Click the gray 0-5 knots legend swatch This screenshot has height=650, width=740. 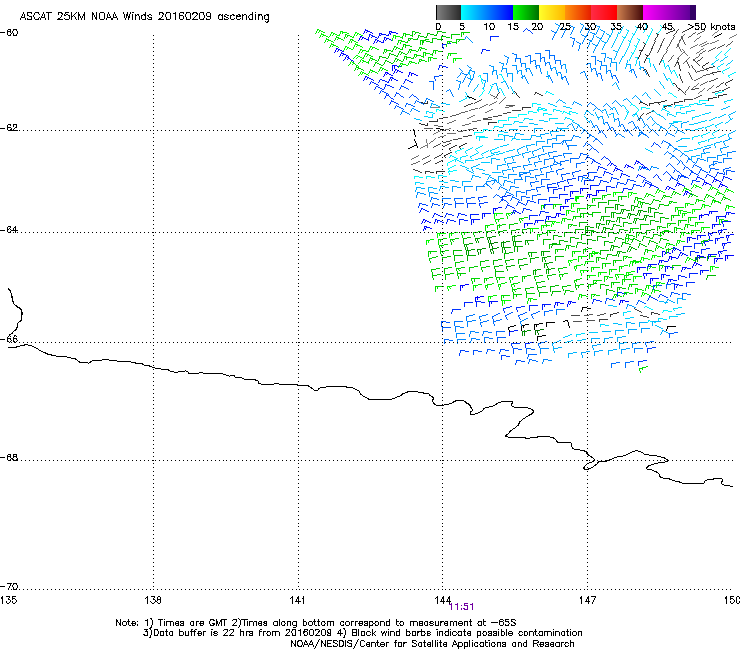click(448, 12)
